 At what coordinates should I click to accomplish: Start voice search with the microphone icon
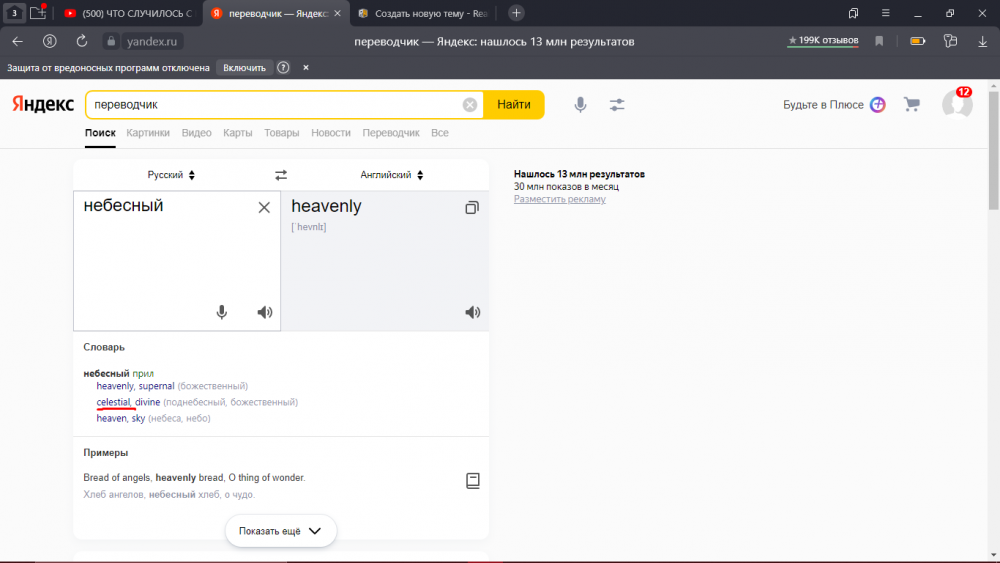580,105
